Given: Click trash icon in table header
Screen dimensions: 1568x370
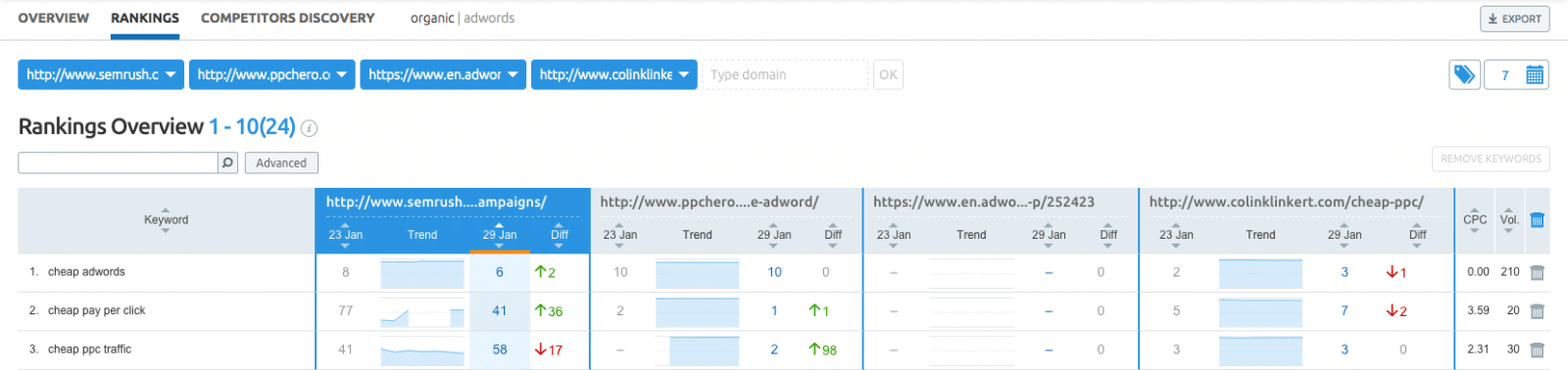Looking at the screenshot, I should pyautogui.click(x=1537, y=220).
